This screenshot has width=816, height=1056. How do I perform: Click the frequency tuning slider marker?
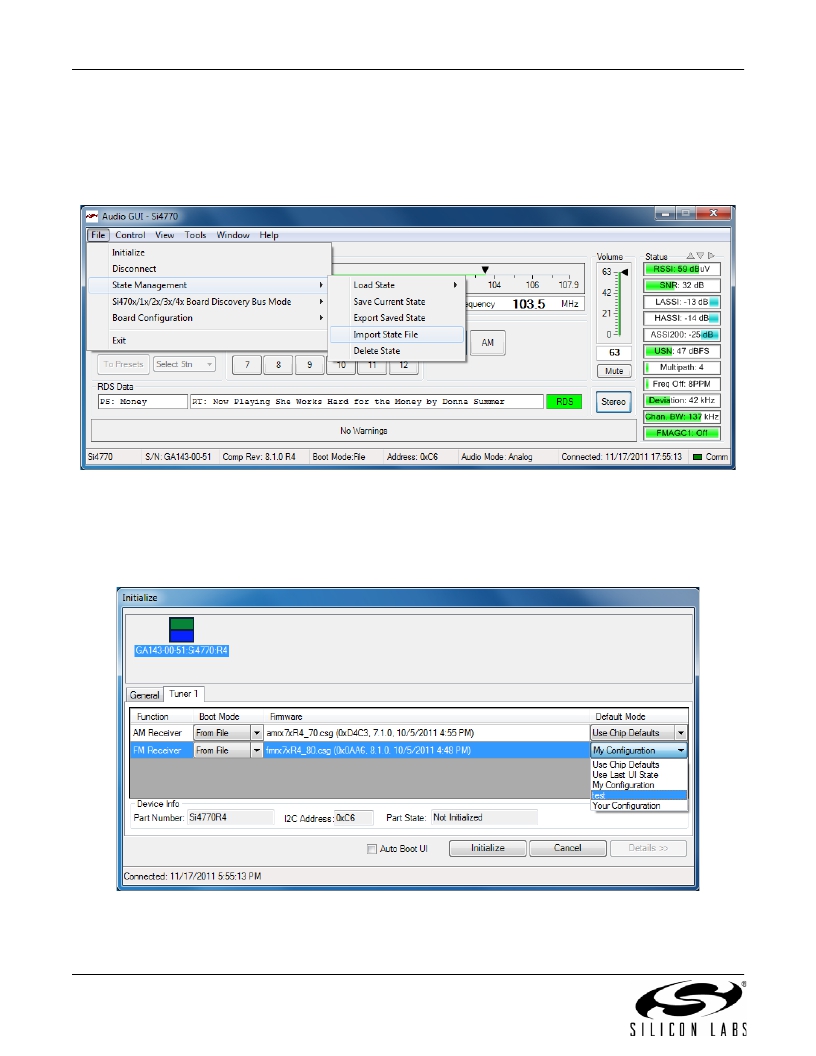coord(485,269)
